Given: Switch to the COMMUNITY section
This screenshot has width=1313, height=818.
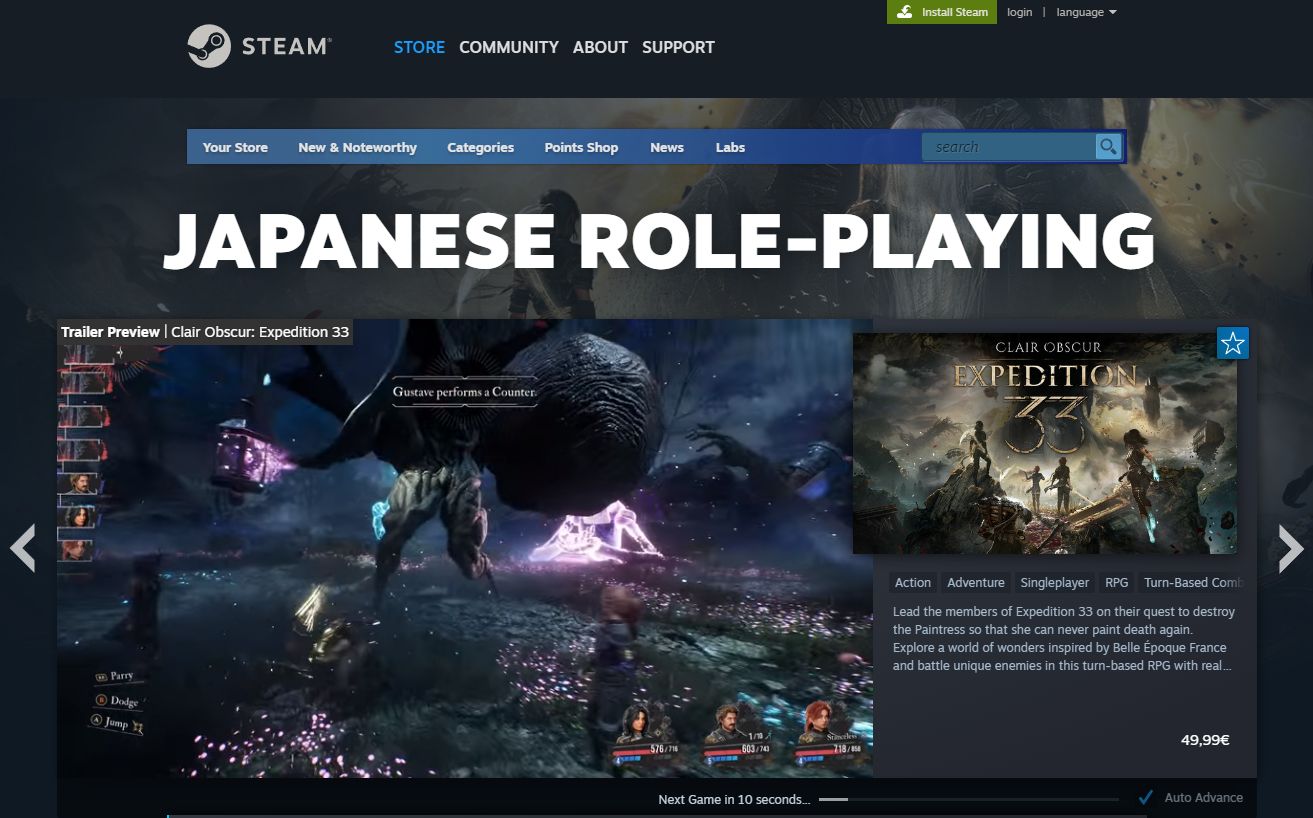Looking at the screenshot, I should point(508,47).
